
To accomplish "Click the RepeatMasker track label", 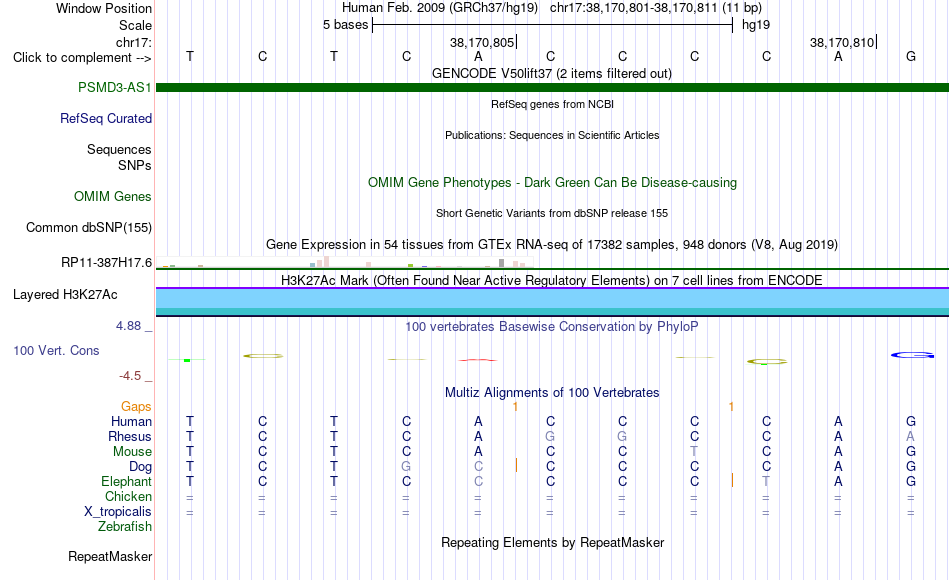I will point(110,556).
